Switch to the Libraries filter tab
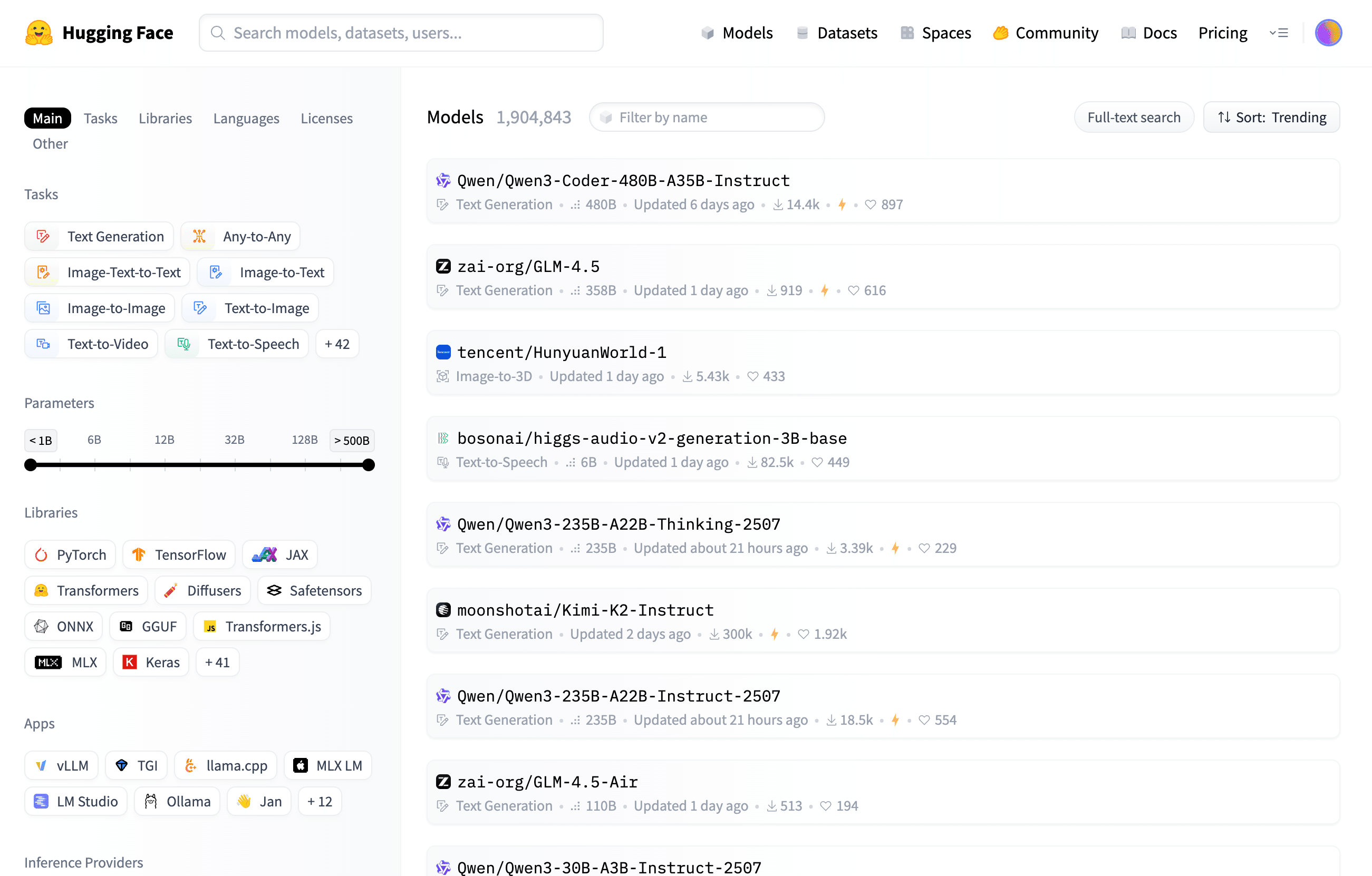1372x876 pixels. (x=165, y=119)
